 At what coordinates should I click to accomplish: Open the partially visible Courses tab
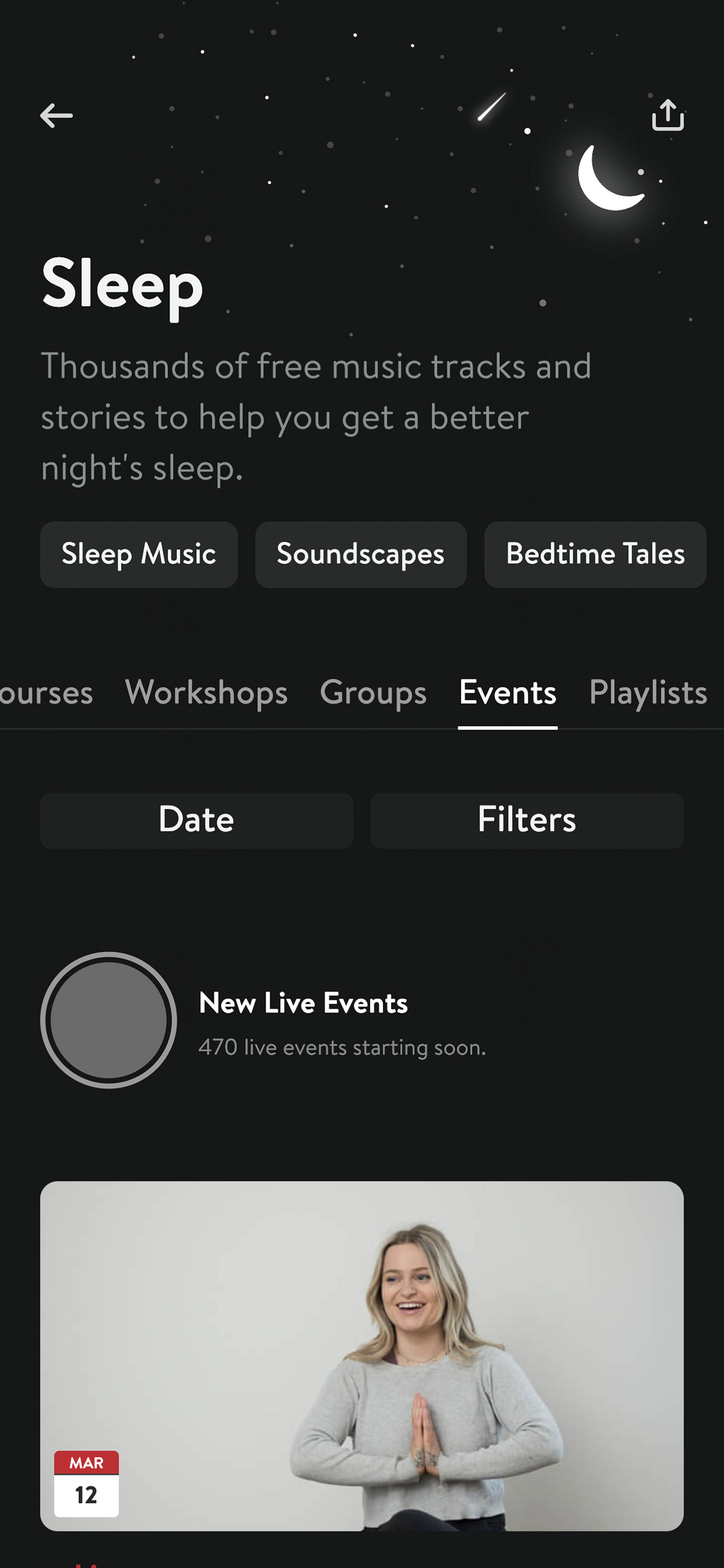[46, 692]
